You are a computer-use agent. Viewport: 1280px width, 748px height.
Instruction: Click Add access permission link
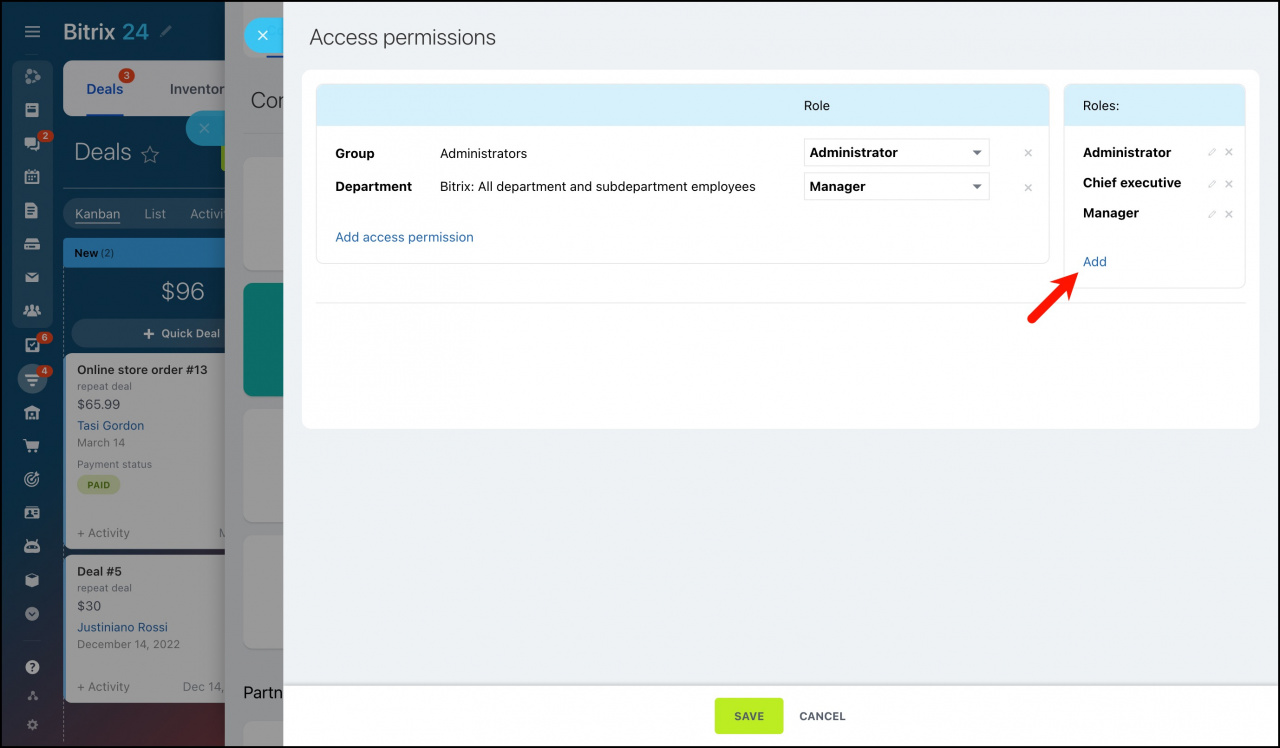404,237
